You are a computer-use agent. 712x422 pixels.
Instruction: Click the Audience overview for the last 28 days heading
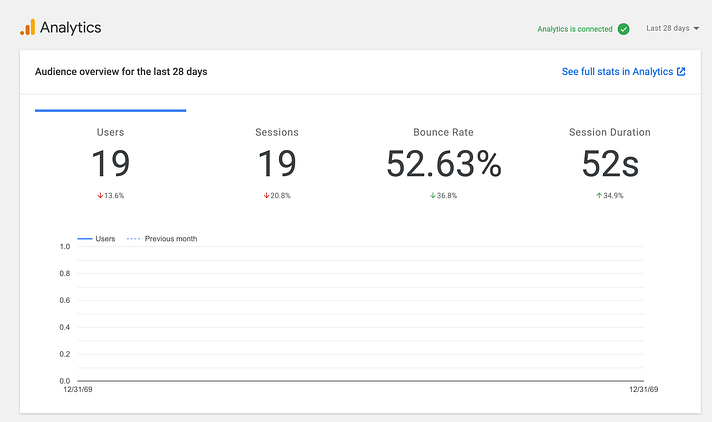(x=121, y=71)
